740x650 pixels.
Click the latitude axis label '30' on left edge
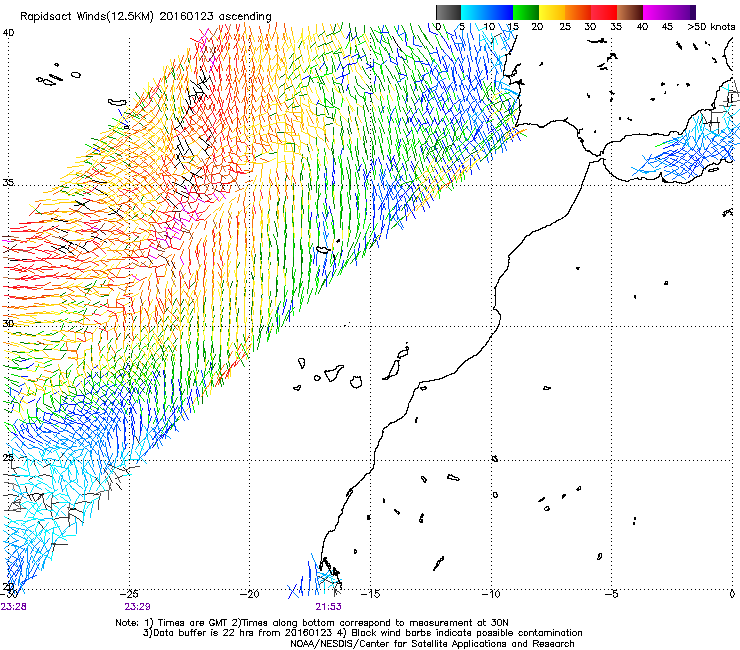coord(8,324)
